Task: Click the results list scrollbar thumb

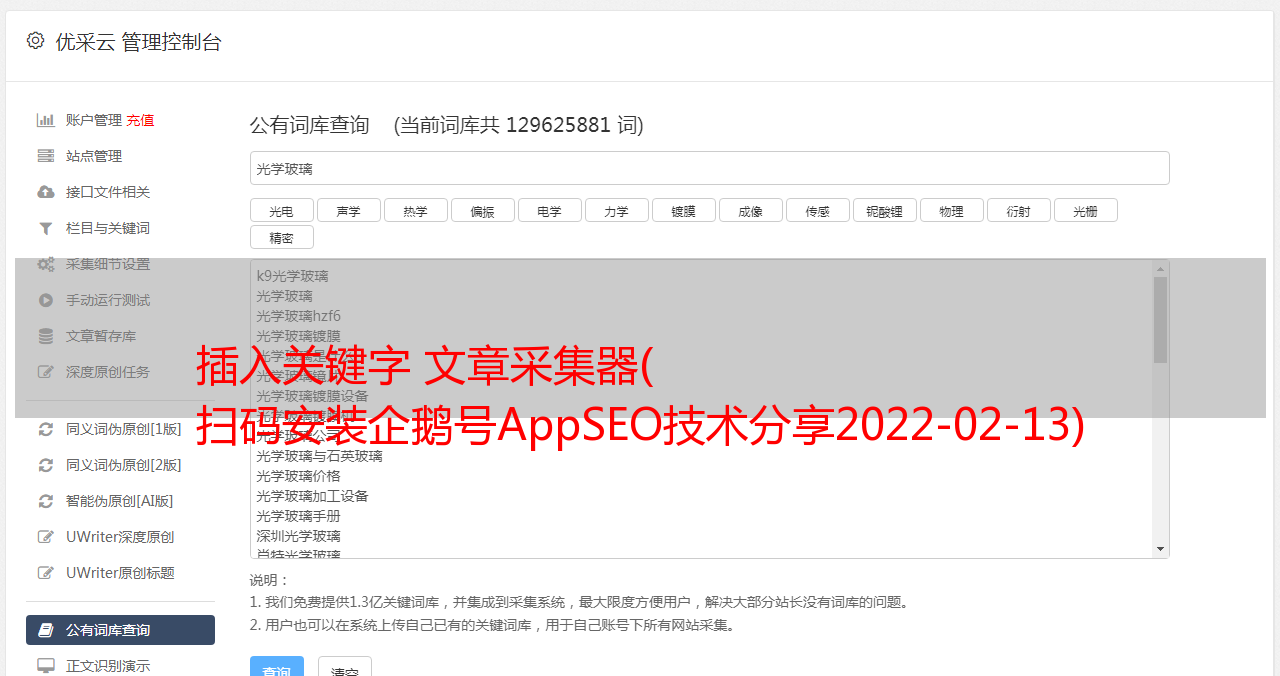Action: [1160, 319]
